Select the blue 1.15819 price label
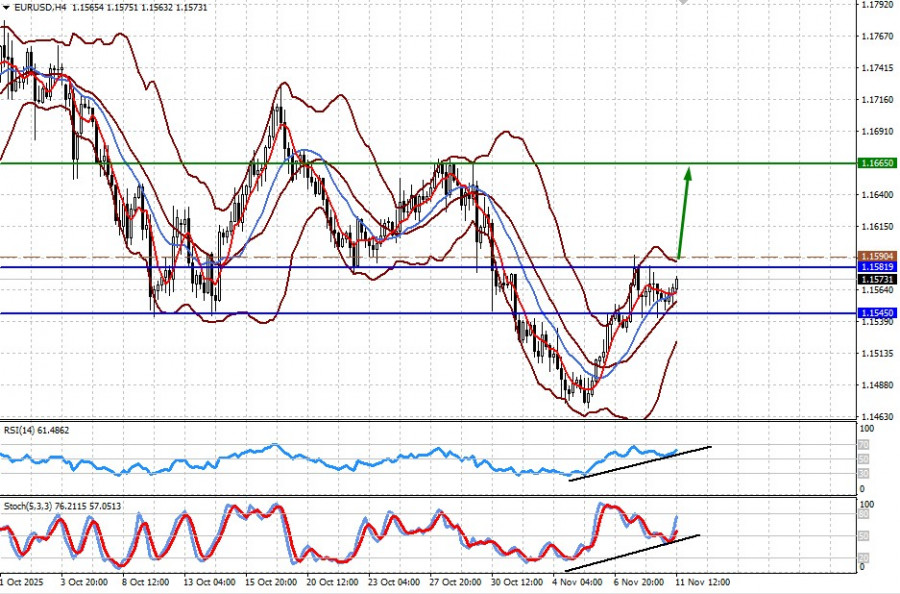Viewport: 900px width, 594px height. point(876,267)
